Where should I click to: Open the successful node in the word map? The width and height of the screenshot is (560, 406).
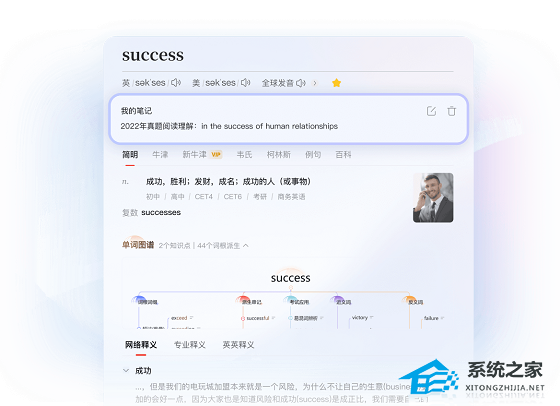[258, 318]
